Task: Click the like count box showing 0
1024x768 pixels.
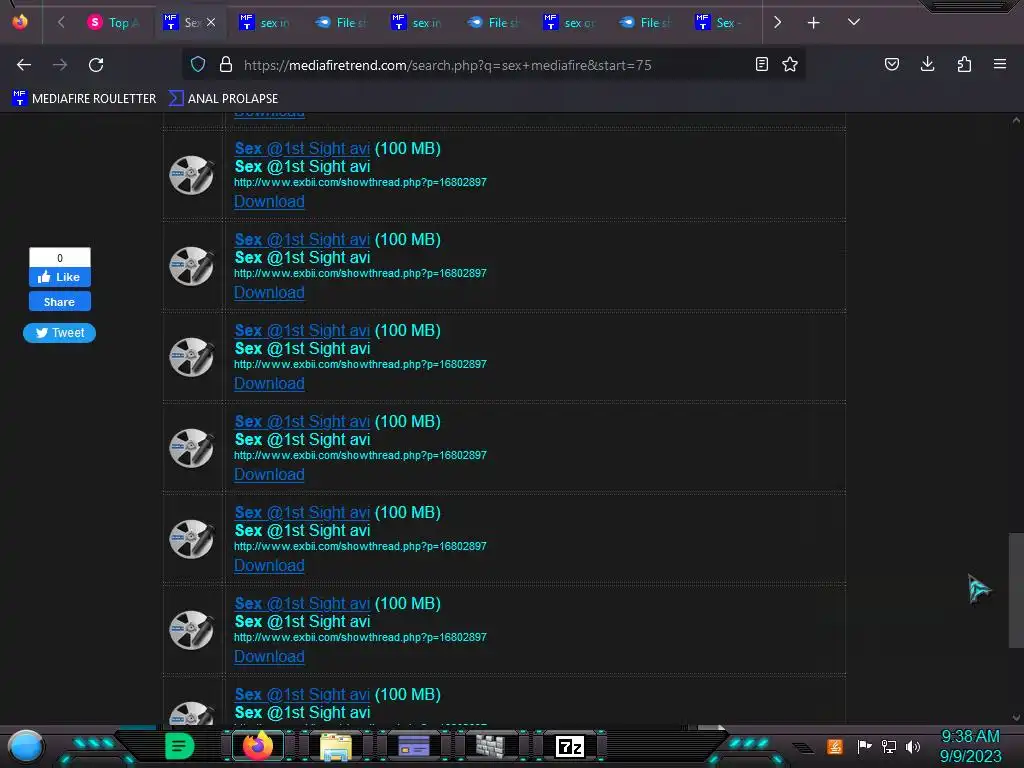Action: tap(59, 257)
